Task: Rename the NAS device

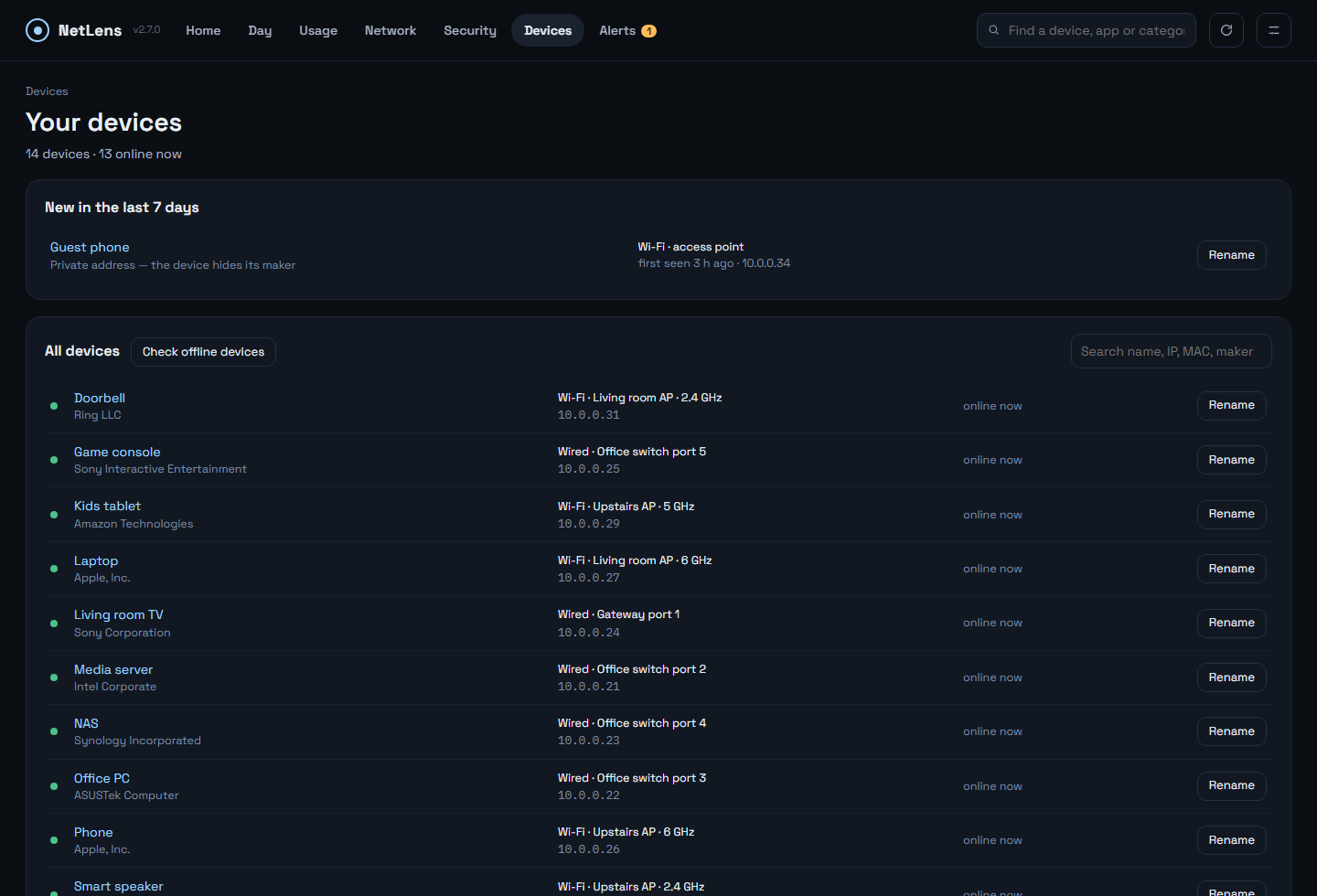Action: click(x=1231, y=731)
